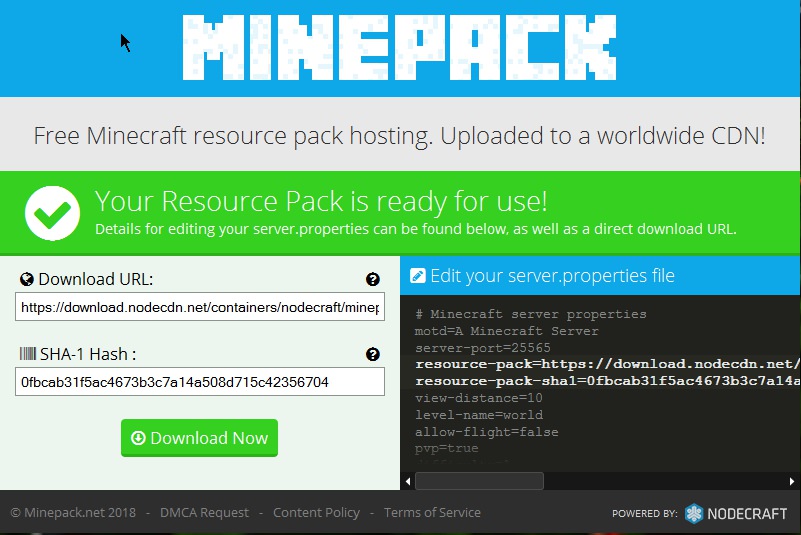Screen dimensions: 801x535
Task: Click scrollbar left arrow in code panel
Action: point(408,481)
